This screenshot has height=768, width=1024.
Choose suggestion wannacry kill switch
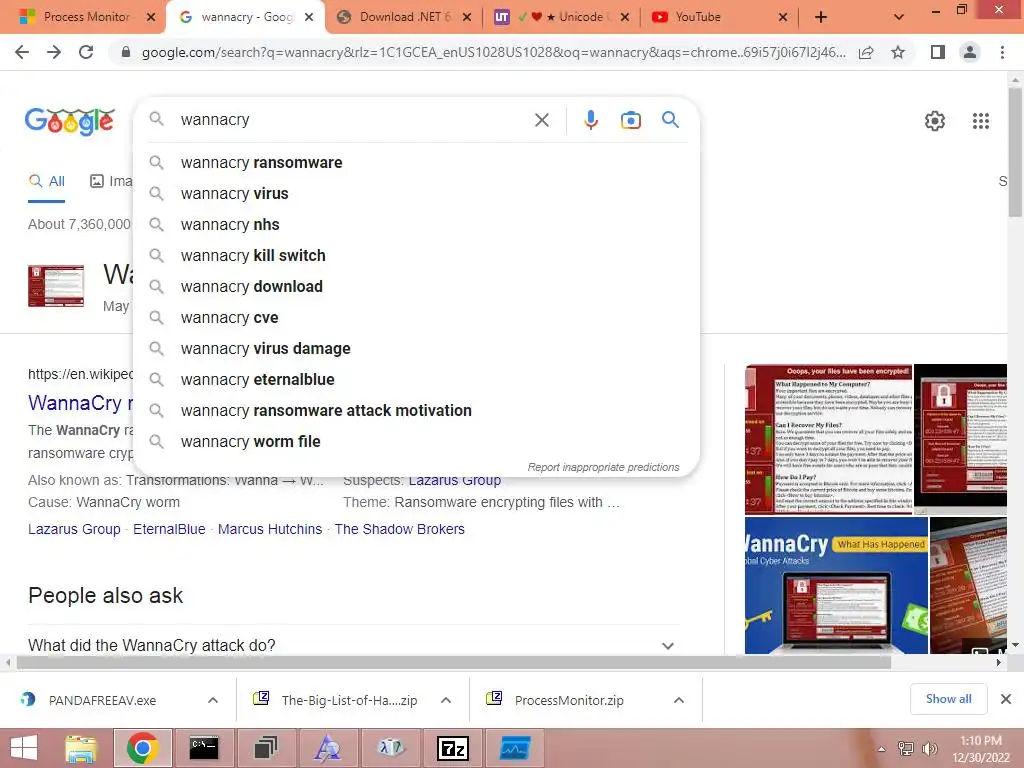click(x=417, y=255)
